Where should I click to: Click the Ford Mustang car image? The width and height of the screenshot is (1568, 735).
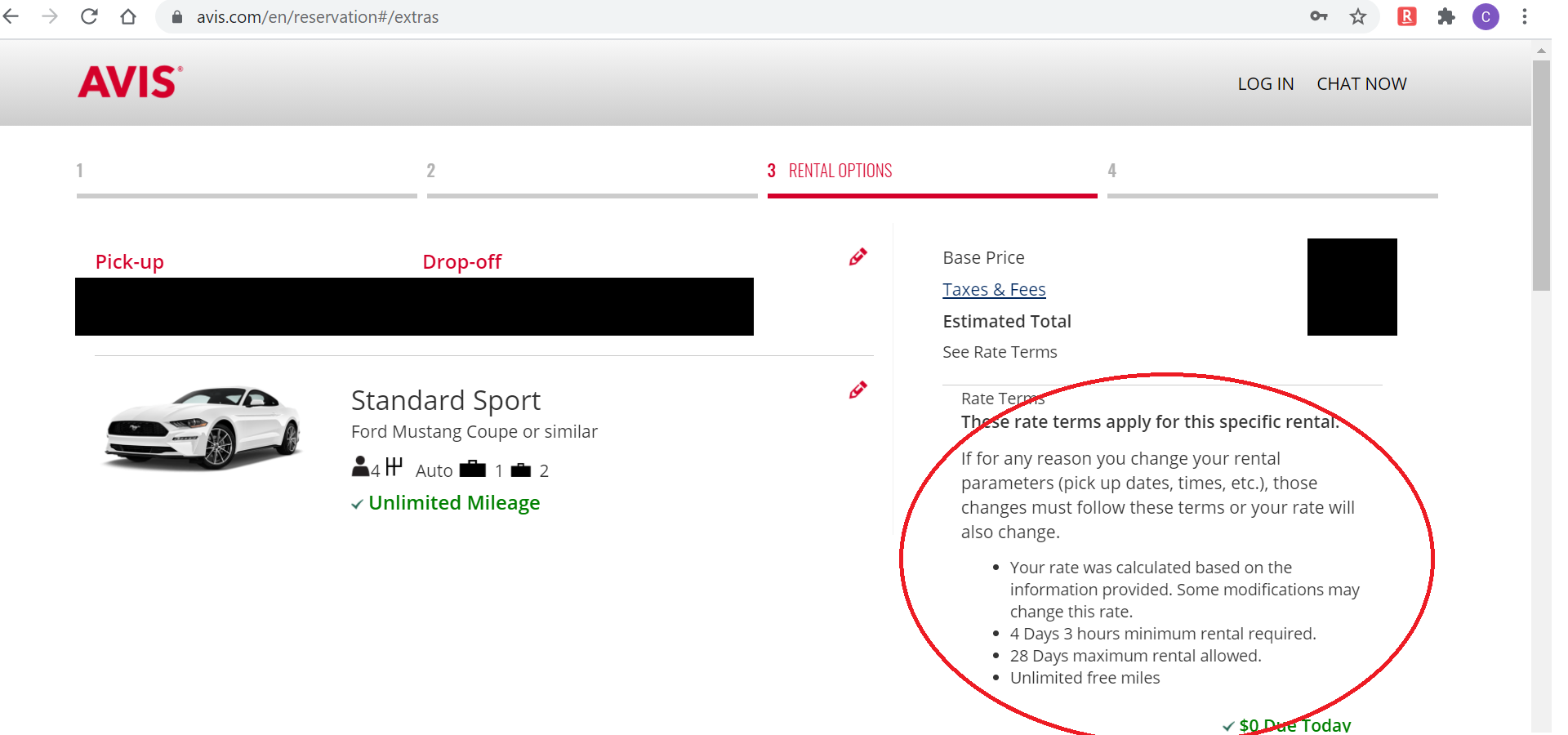203,428
